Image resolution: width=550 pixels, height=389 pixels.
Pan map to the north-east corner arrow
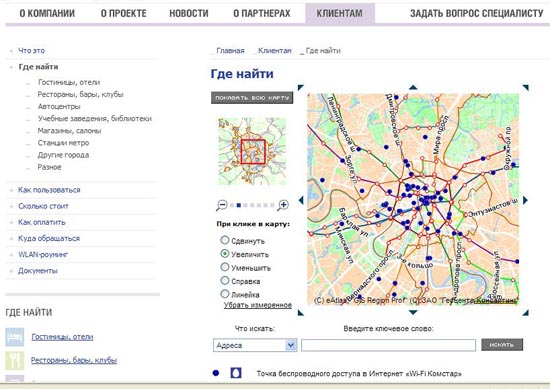pyautogui.click(x=525, y=87)
